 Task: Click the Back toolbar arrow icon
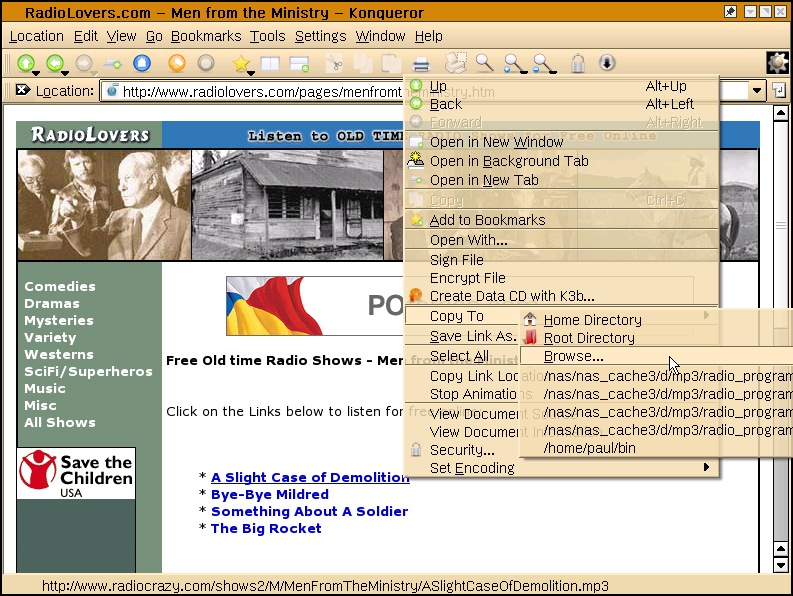tap(54, 63)
